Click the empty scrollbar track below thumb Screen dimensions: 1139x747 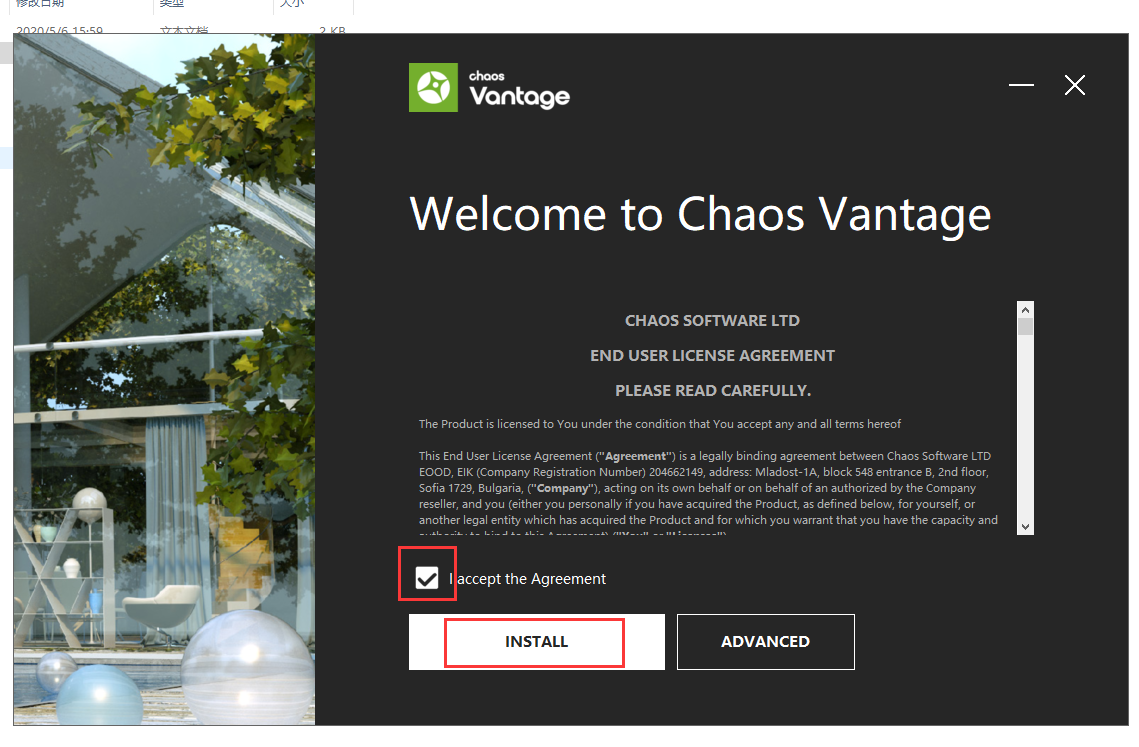[1025, 427]
